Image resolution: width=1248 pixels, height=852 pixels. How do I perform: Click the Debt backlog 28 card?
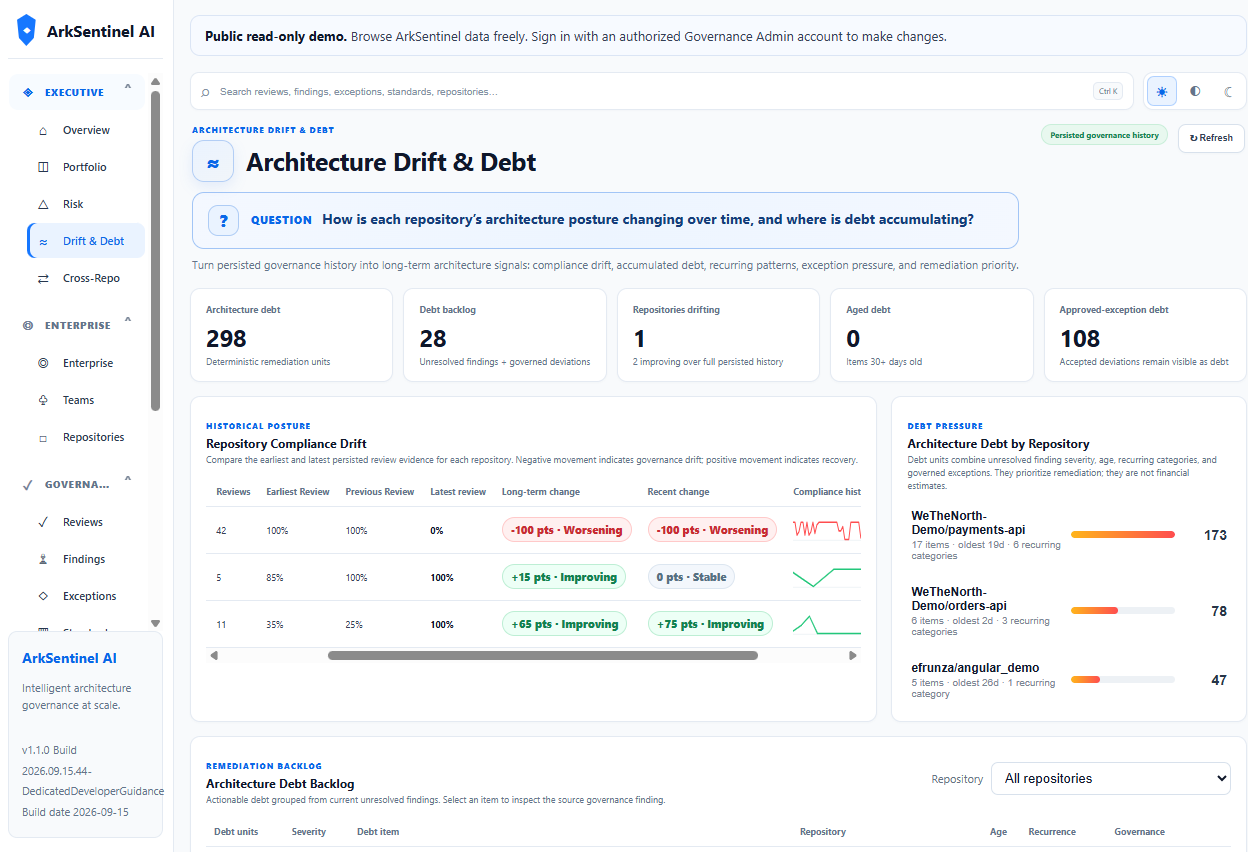point(505,335)
